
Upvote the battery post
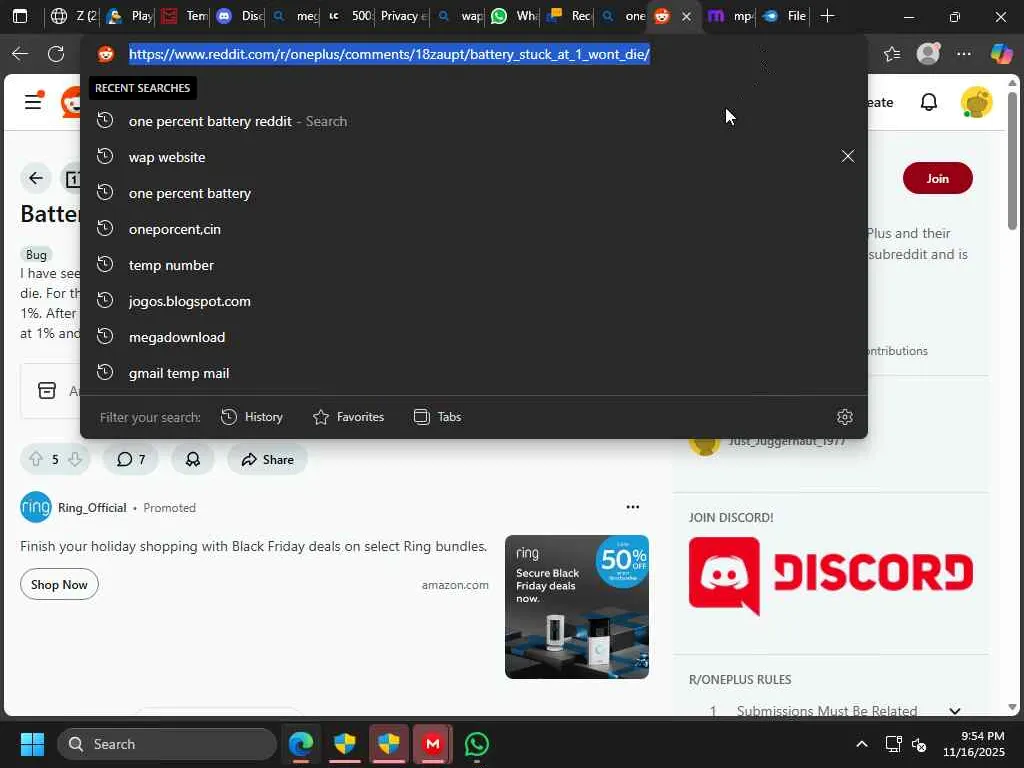[x=35, y=459]
